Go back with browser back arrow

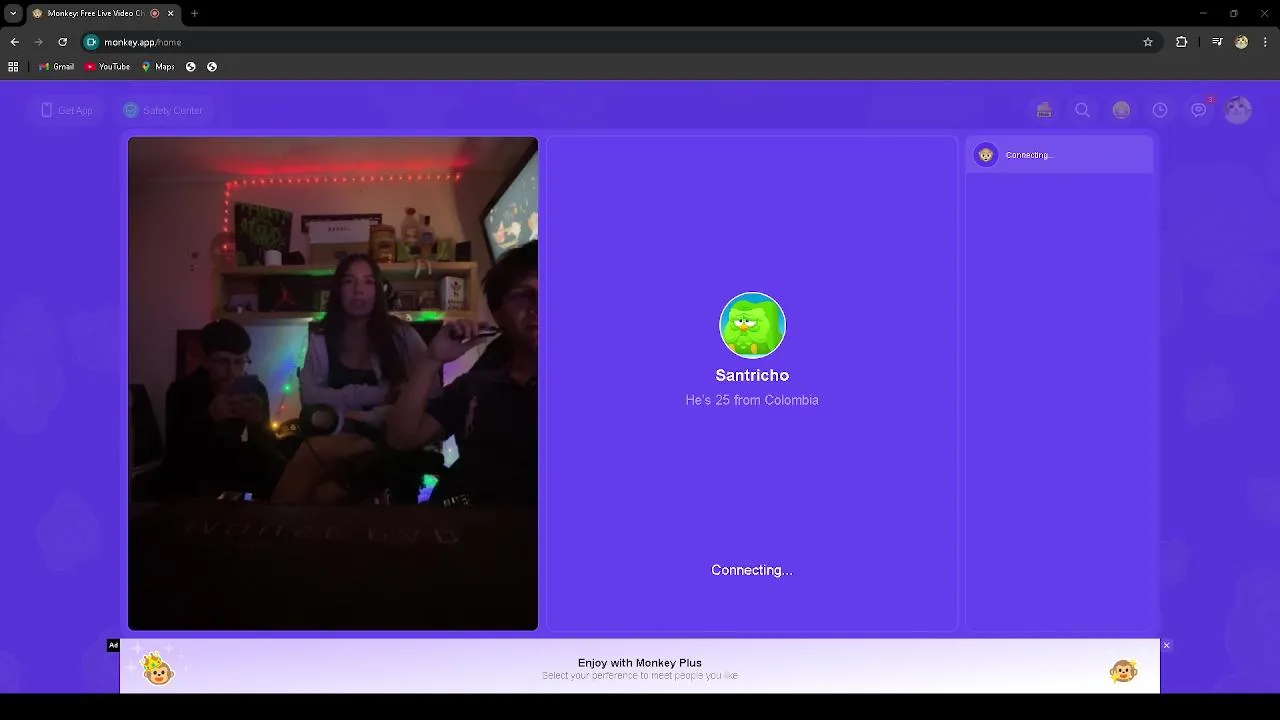point(14,42)
